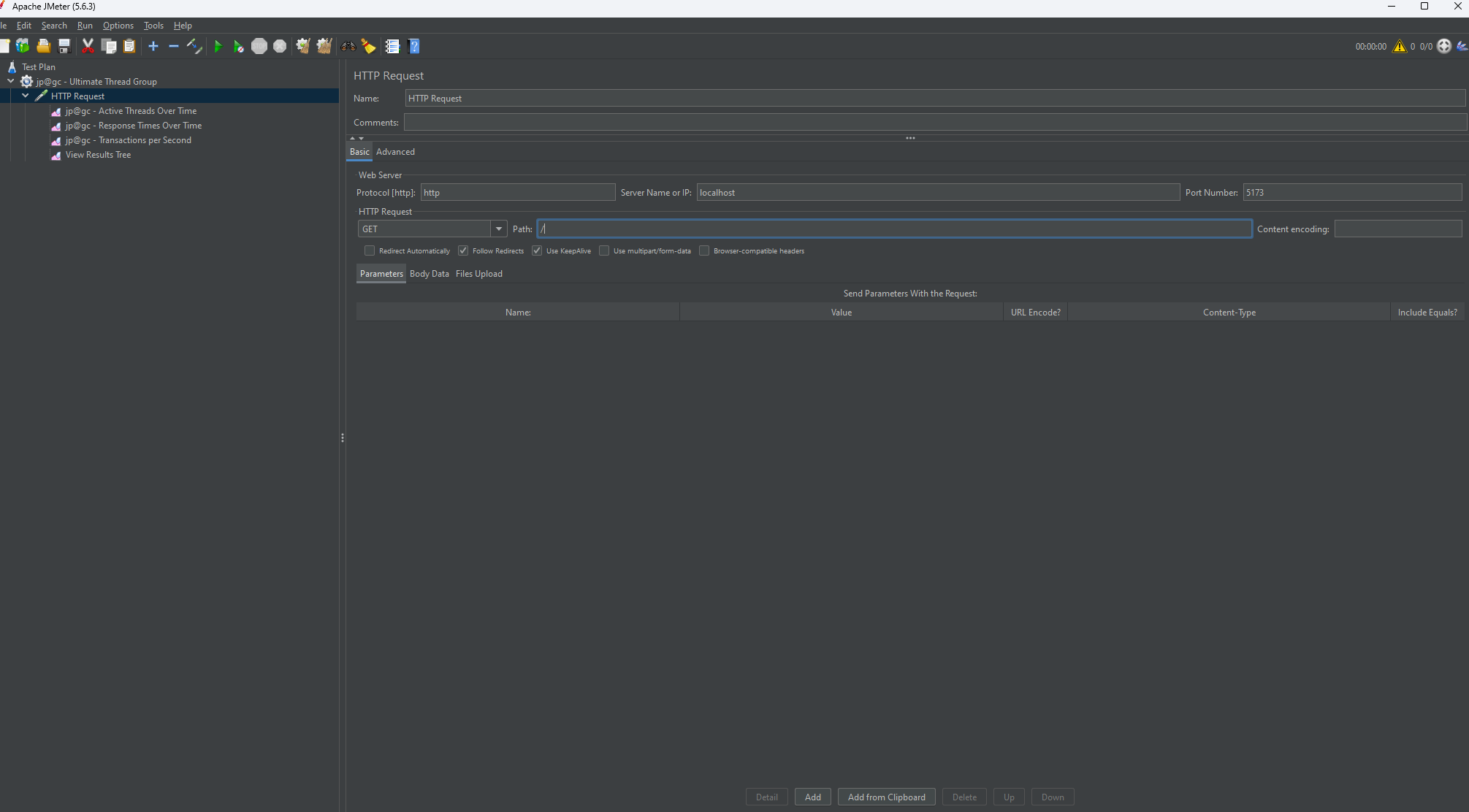Click the Clear icon with single broom
The height and width of the screenshot is (812, 1469).
[x=302, y=46]
